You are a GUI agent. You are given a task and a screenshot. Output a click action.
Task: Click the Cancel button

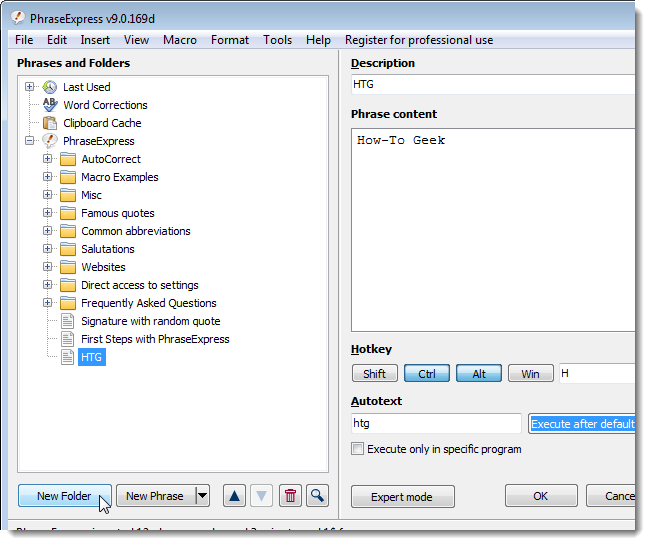pyautogui.click(x=611, y=496)
